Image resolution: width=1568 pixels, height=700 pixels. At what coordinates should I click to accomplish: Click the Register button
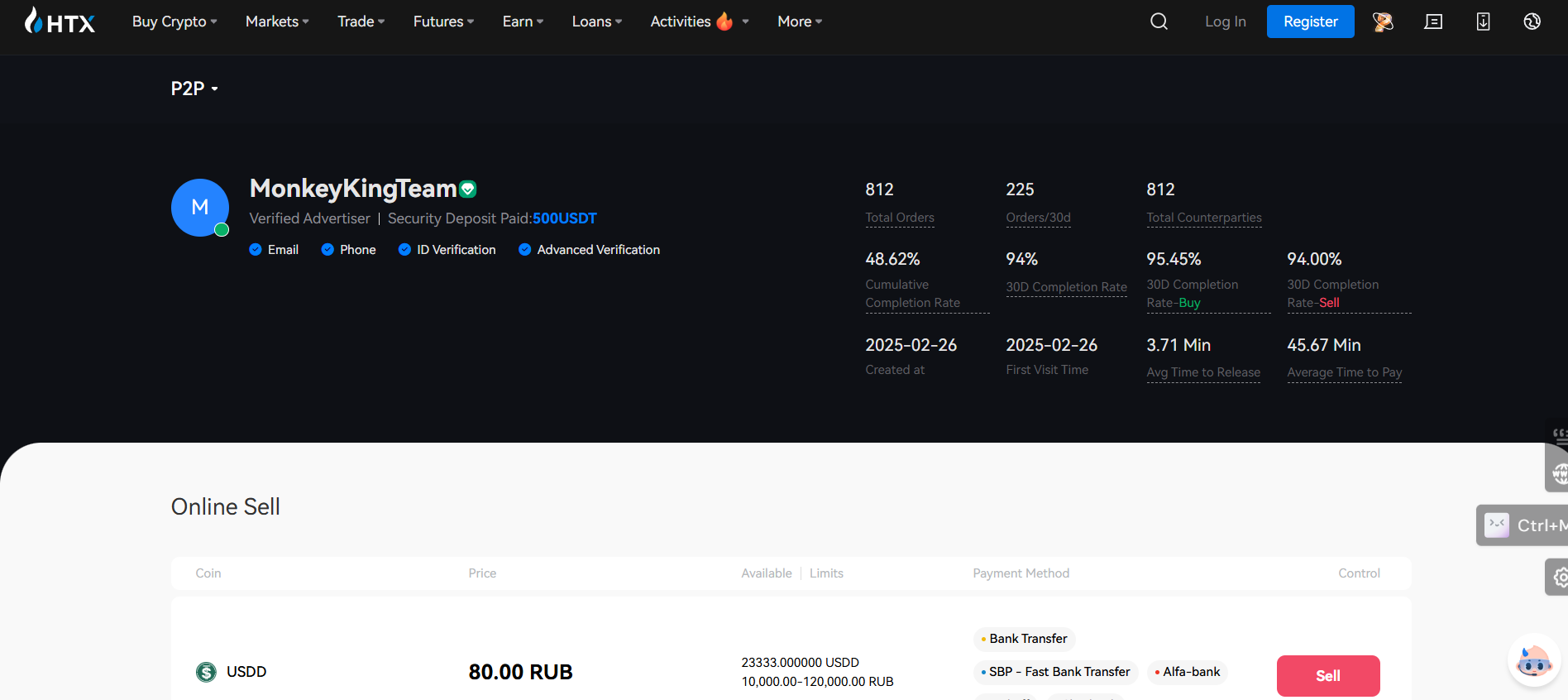[1310, 22]
